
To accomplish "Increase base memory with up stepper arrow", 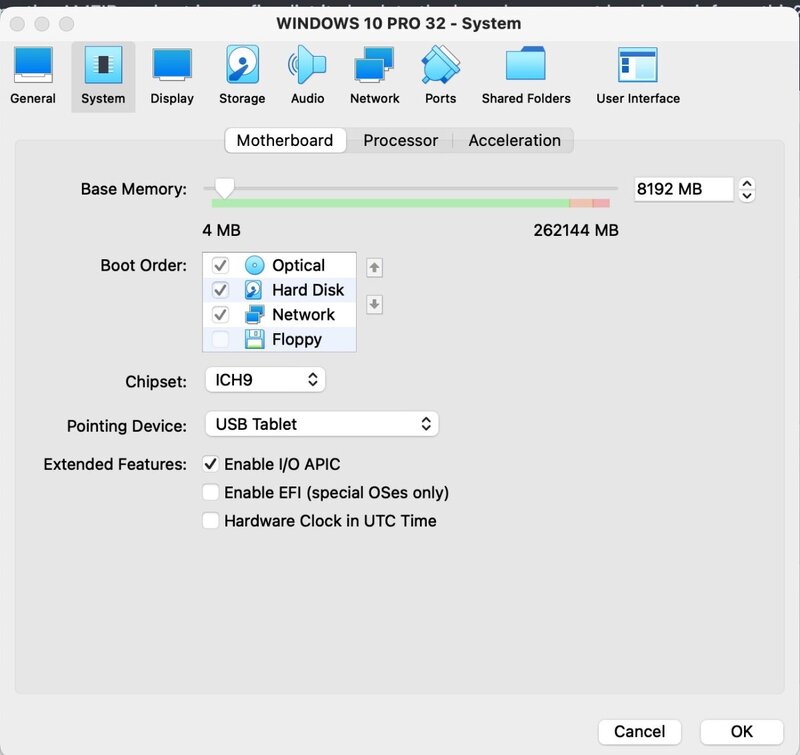I will 747,184.
